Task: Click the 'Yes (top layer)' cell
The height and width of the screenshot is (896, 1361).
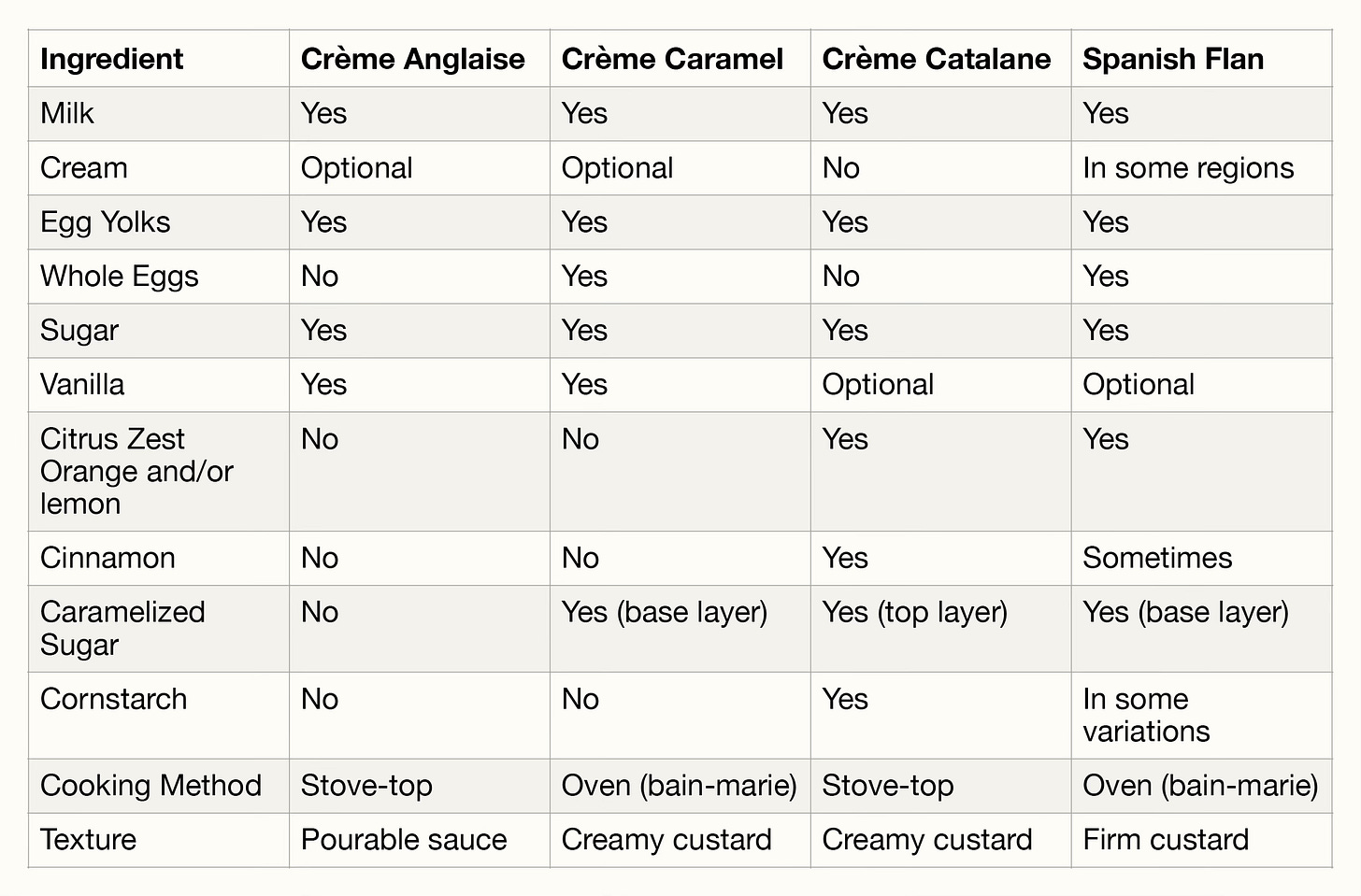Action: 915,612
